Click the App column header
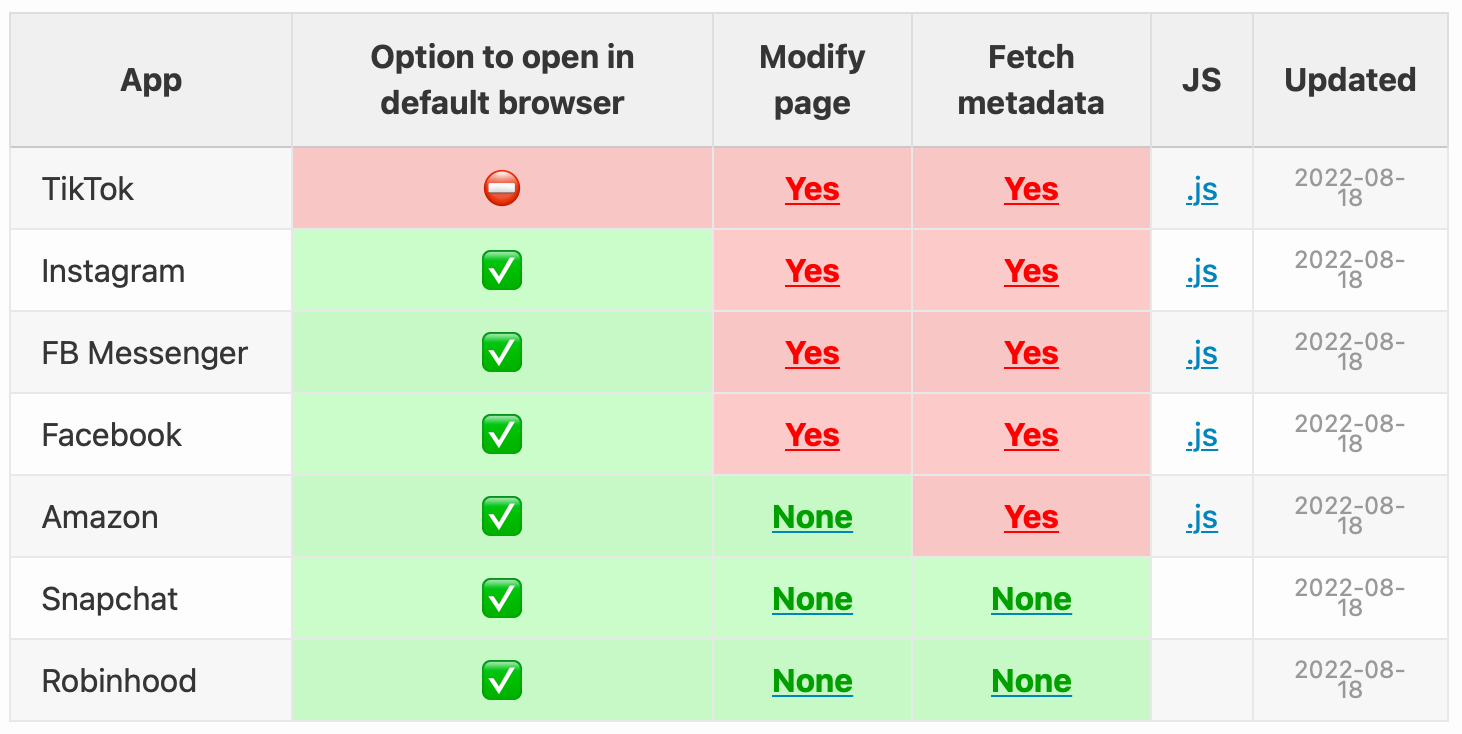 (151, 80)
